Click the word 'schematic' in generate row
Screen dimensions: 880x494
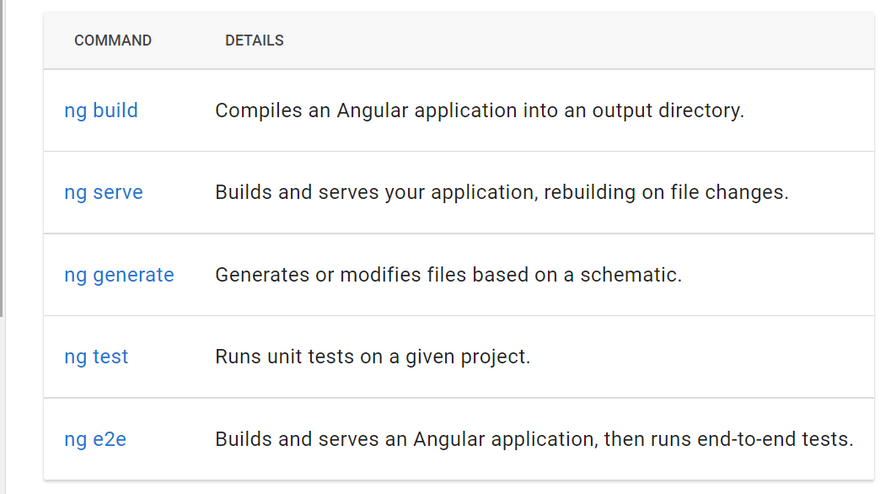point(635,275)
